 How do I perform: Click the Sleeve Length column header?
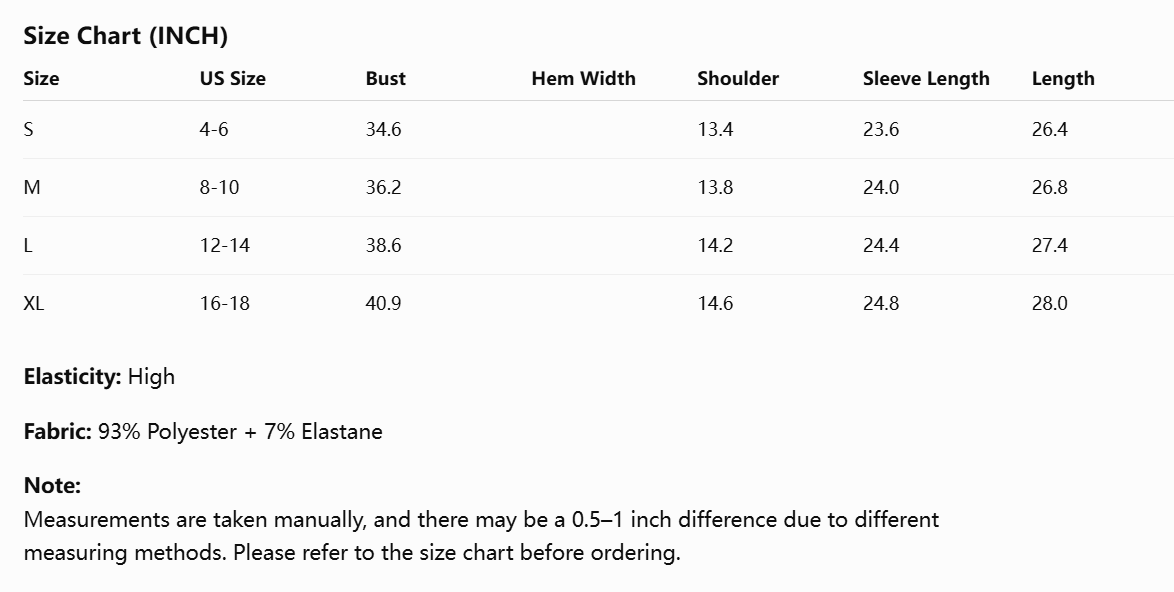[x=926, y=79]
